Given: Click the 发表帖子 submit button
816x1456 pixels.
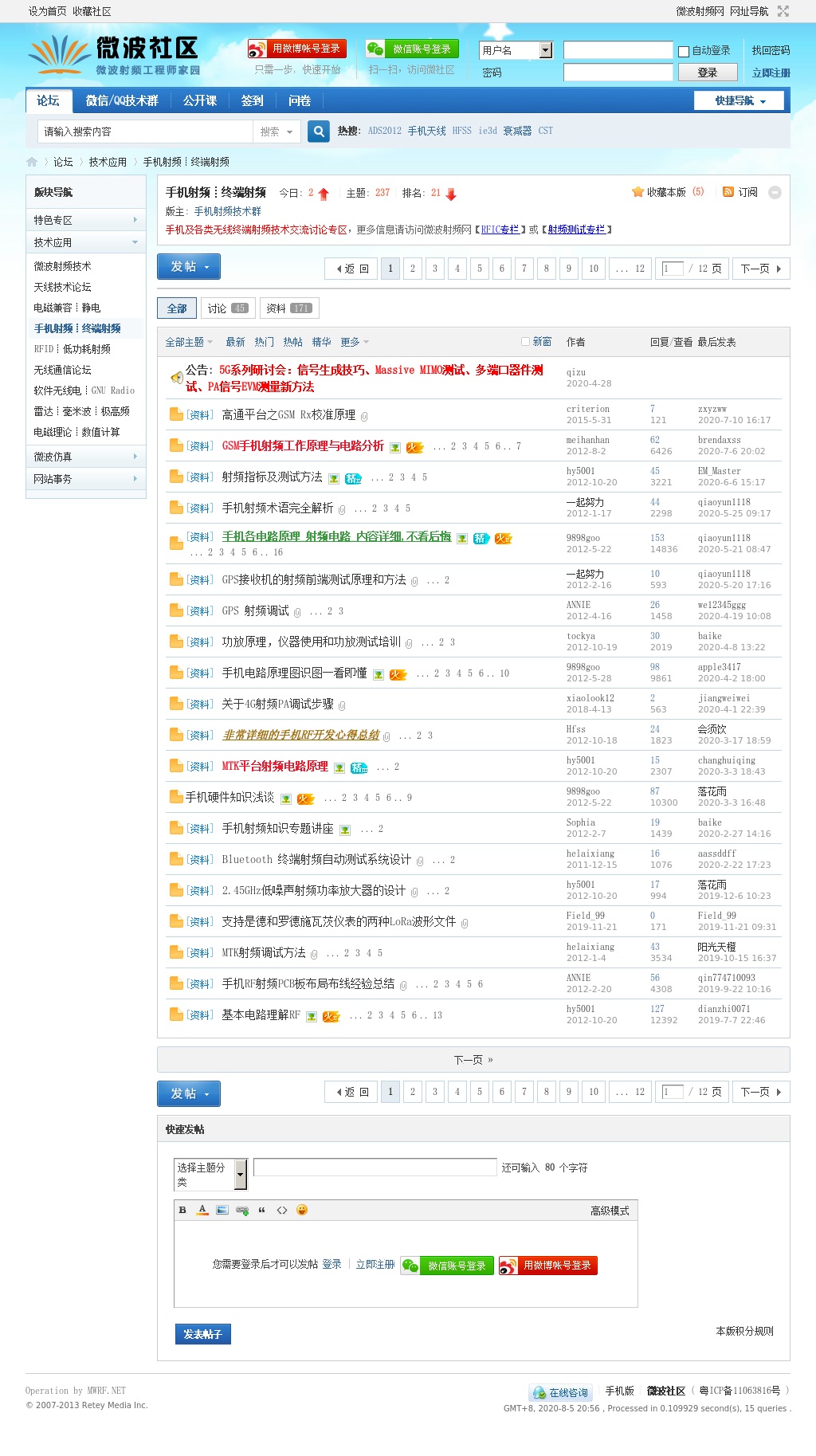Looking at the screenshot, I should [x=202, y=1334].
